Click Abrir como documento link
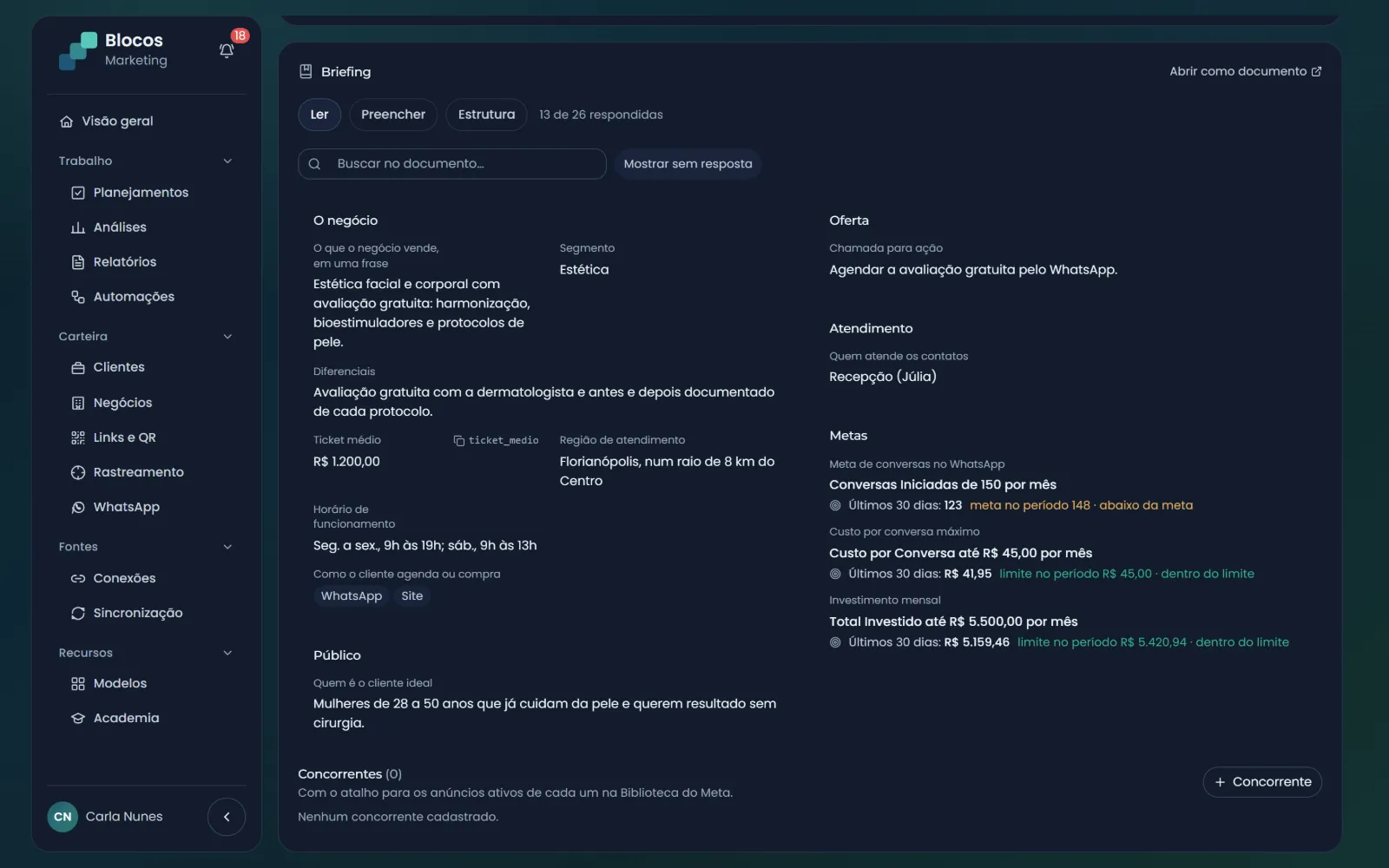This screenshot has width=1389, height=868. point(1245,71)
